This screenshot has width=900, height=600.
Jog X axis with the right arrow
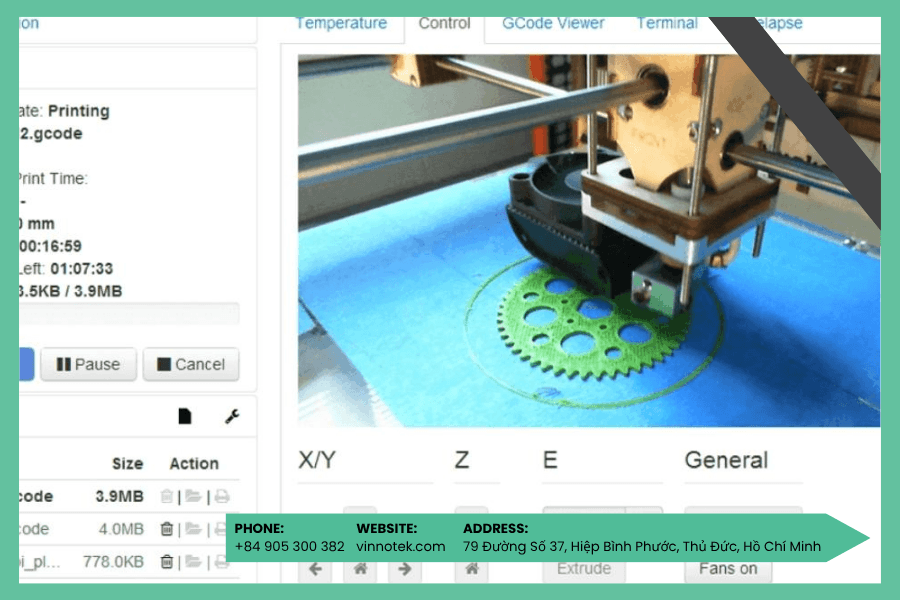(x=405, y=569)
